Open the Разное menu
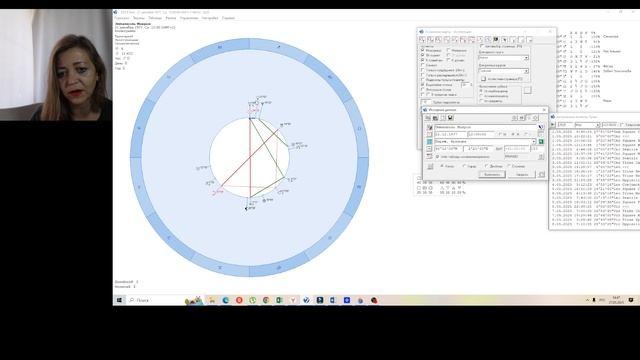Image resolution: width=640 pixels, height=360 pixels. [x=171, y=18]
